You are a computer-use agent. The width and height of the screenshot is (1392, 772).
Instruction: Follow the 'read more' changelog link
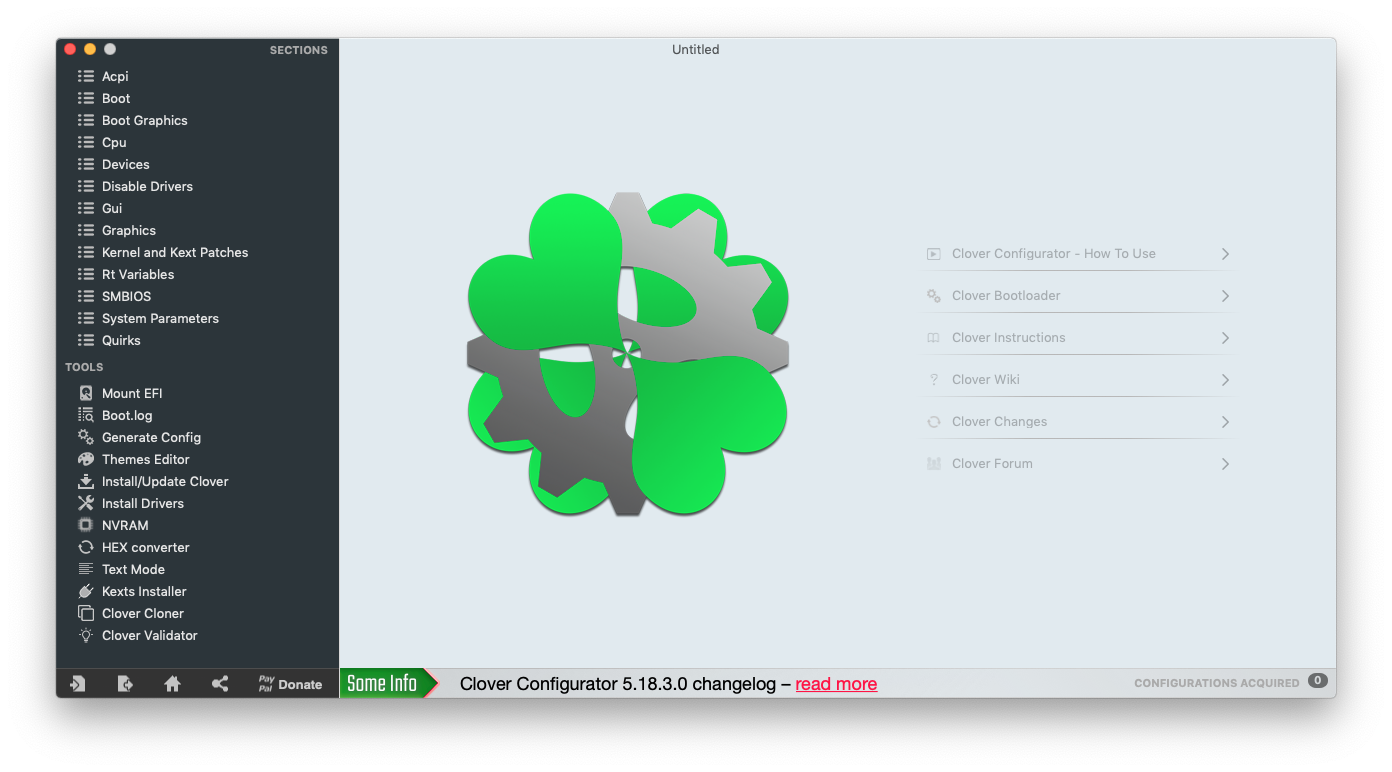coord(836,684)
